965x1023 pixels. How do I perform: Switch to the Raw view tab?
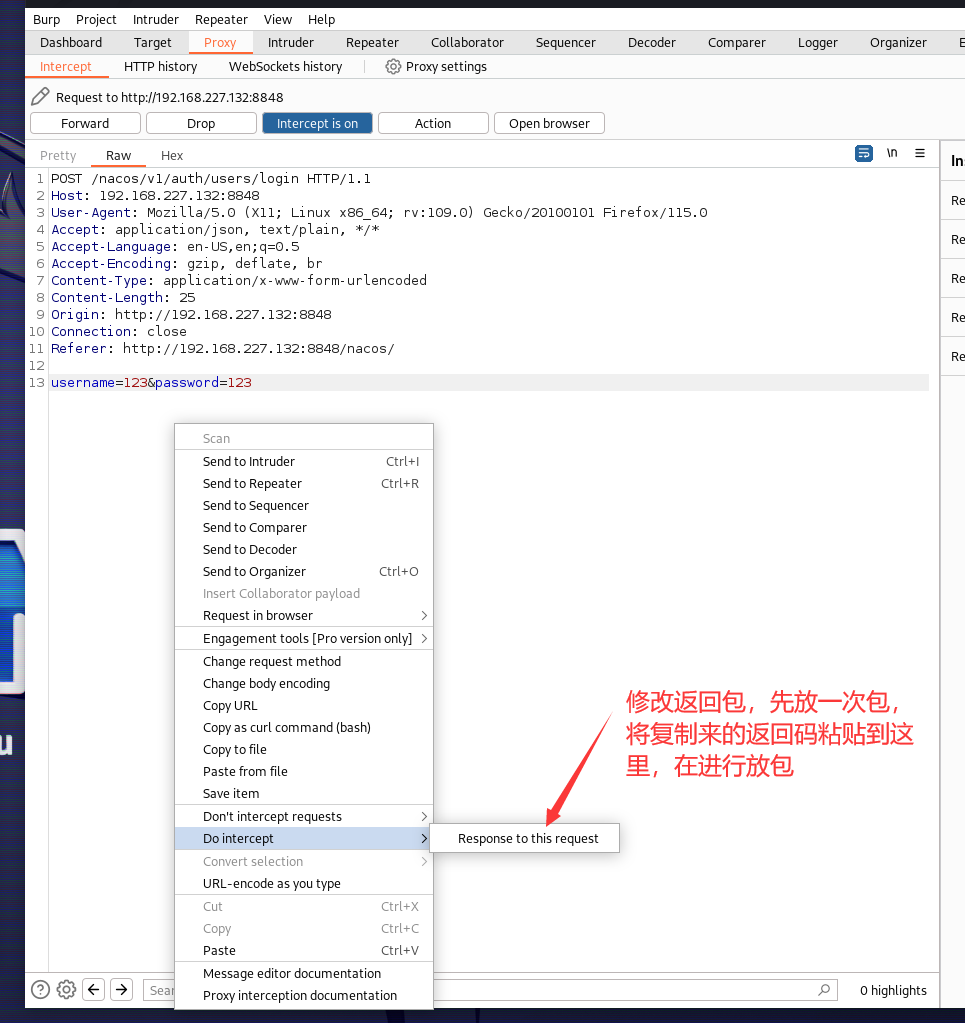click(118, 155)
